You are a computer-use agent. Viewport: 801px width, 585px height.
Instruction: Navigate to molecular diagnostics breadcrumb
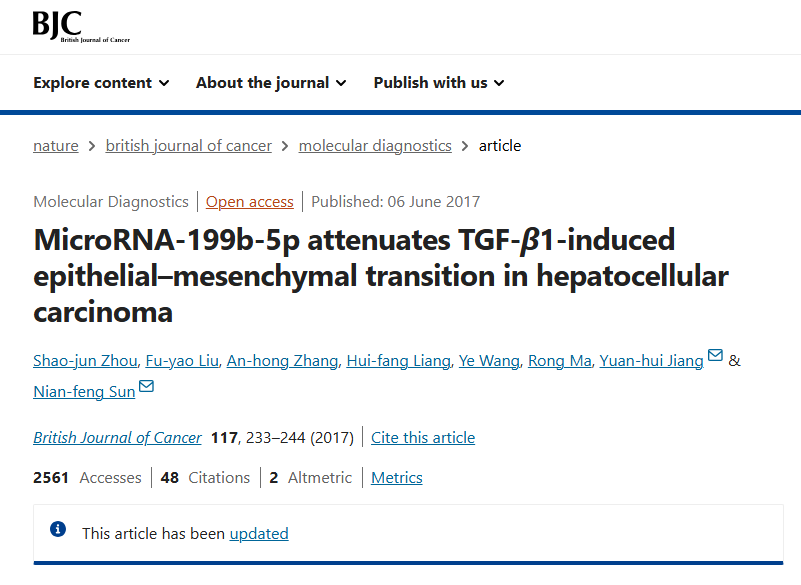[375, 146]
